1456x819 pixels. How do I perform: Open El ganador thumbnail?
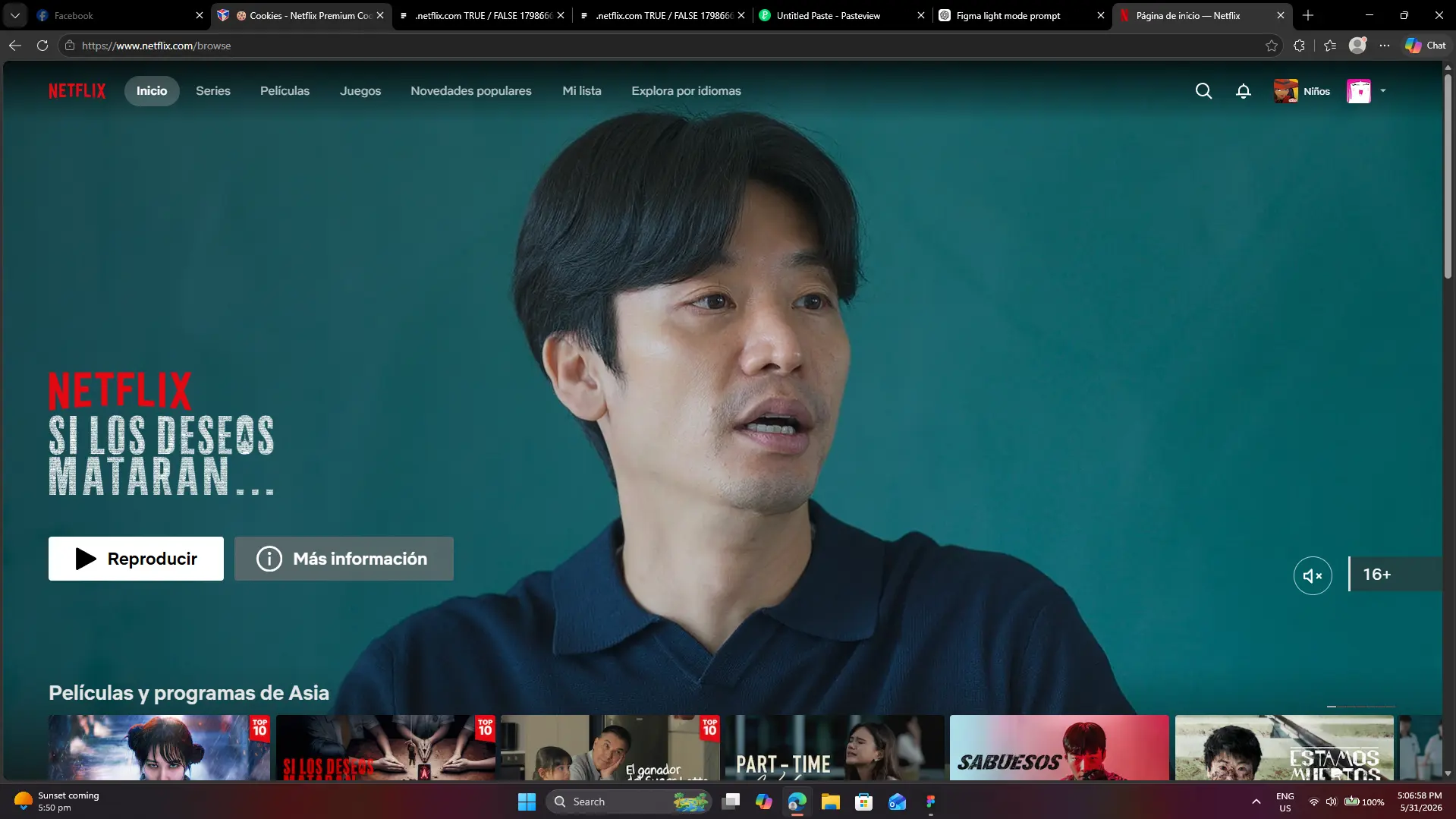point(610,748)
